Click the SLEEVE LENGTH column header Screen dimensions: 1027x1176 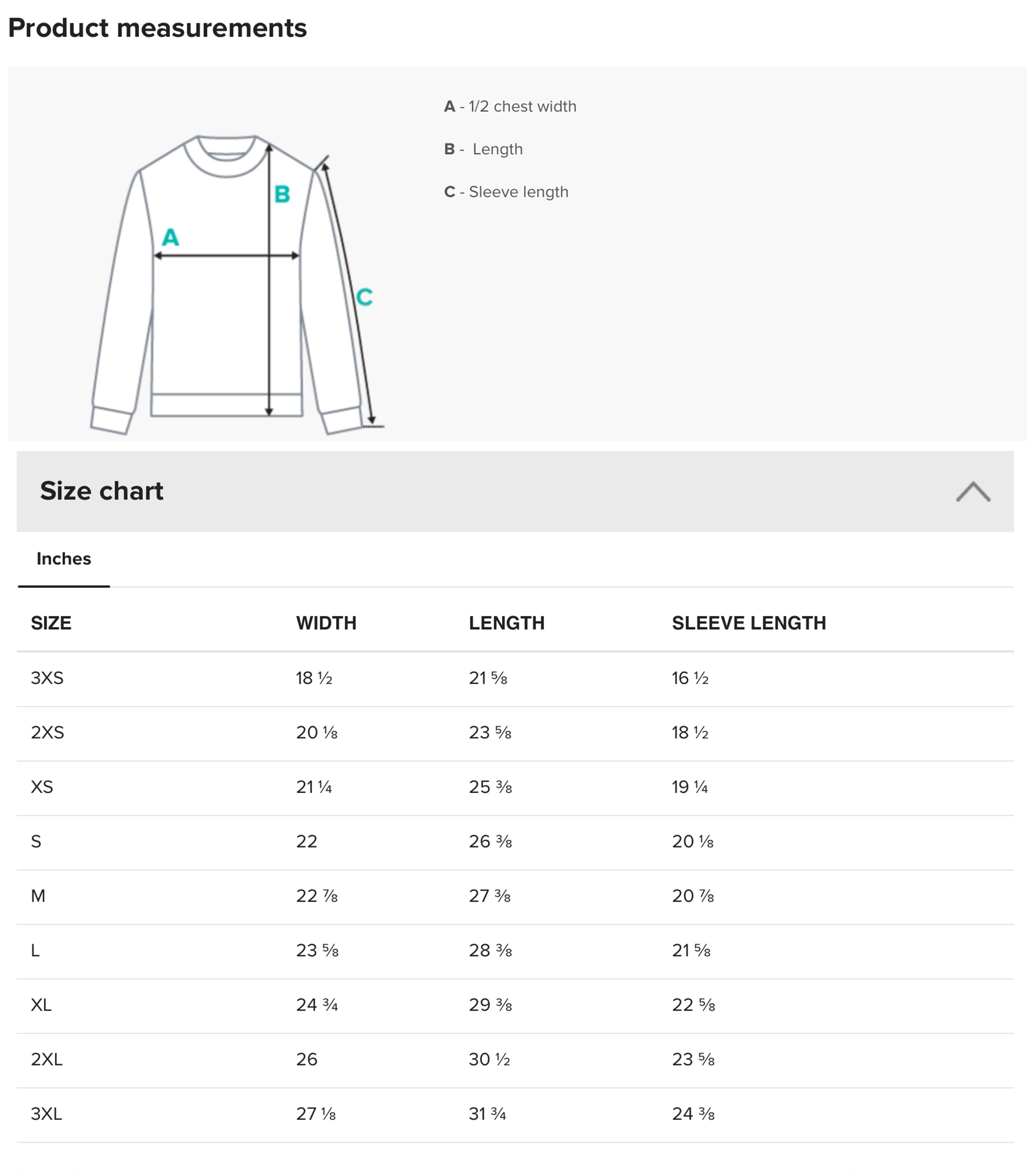pos(749,623)
